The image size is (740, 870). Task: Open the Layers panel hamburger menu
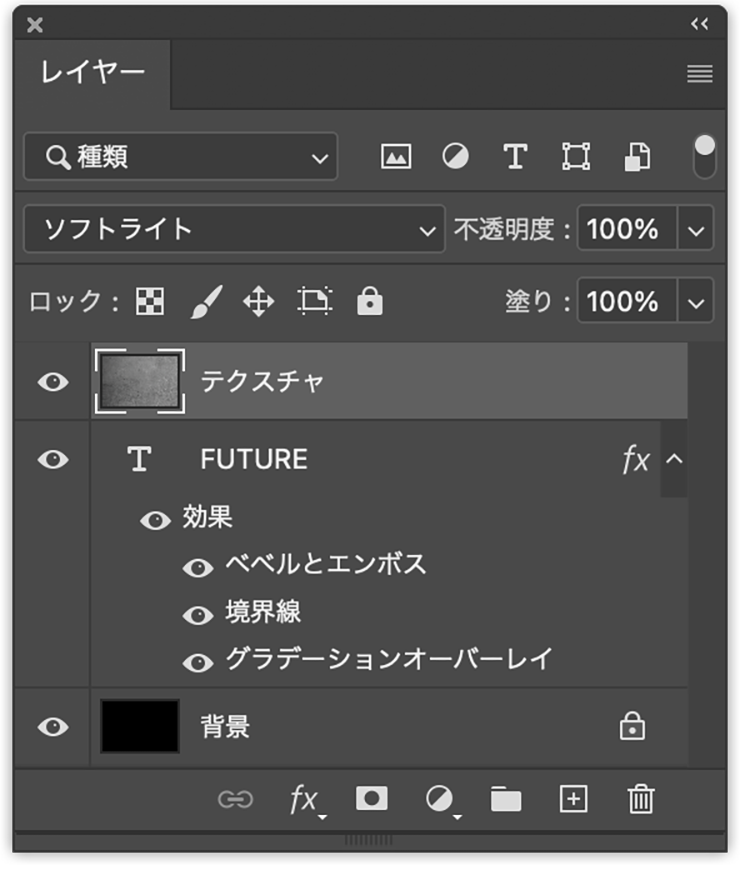tap(700, 74)
